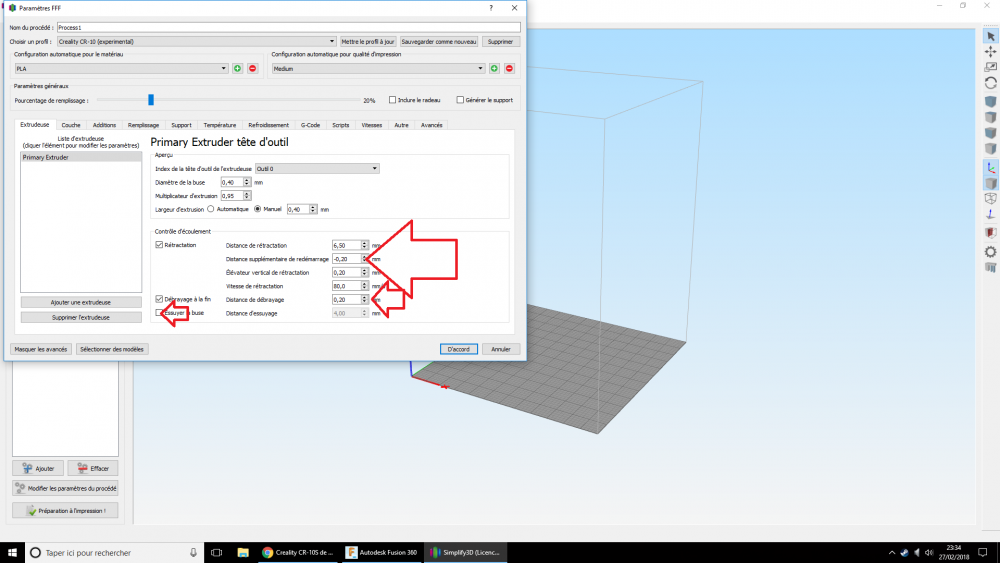
Task: Expand the PLA material dropdown
Action: pyautogui.click(x=121, y=68)
